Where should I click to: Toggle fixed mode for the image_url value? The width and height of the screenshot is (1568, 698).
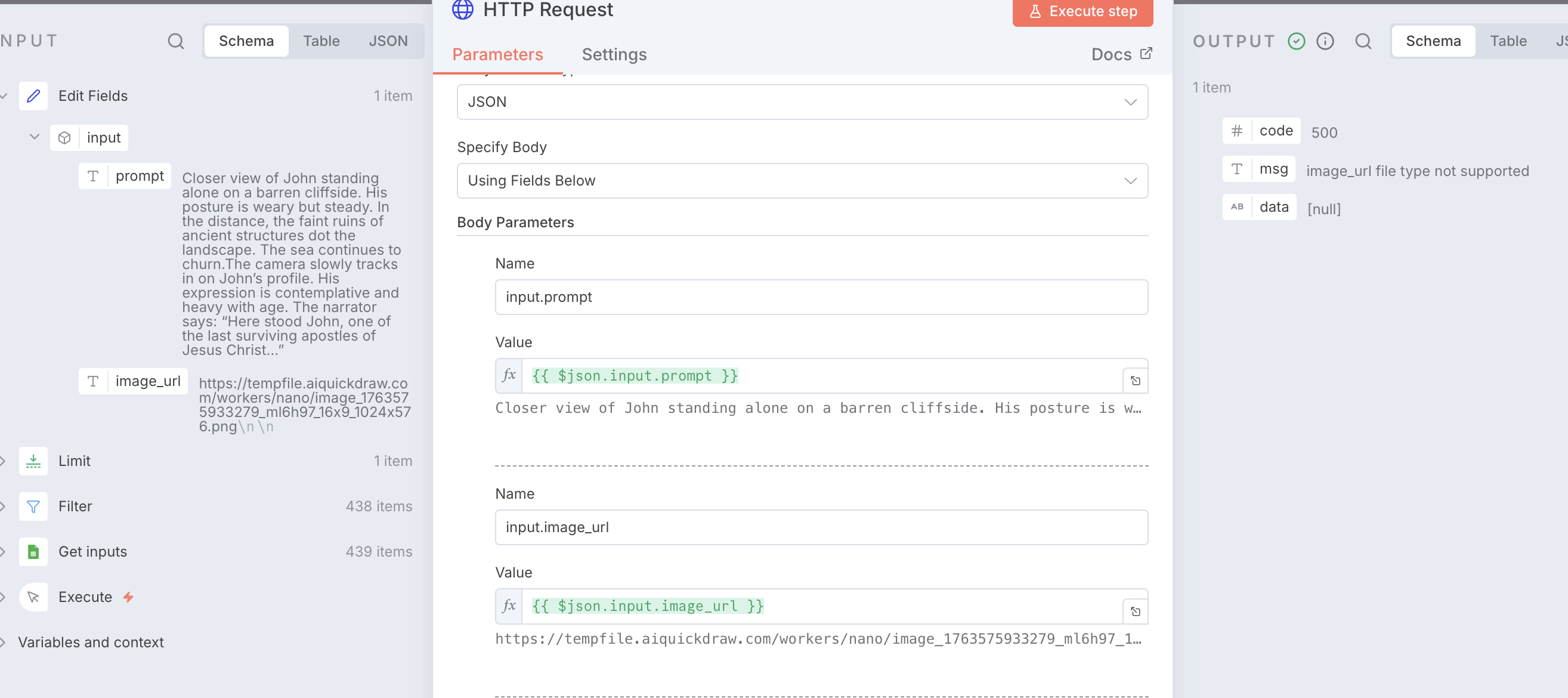pyautogui.click(x=509, y=606)
